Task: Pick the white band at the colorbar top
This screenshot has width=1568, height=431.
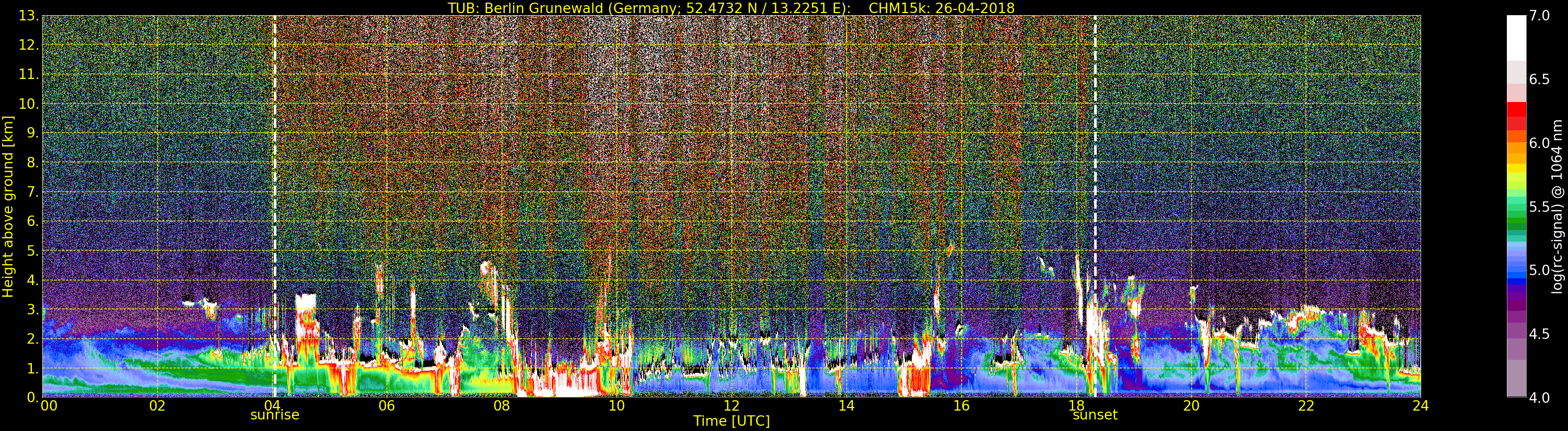Action: click(x=1516, y=37)
